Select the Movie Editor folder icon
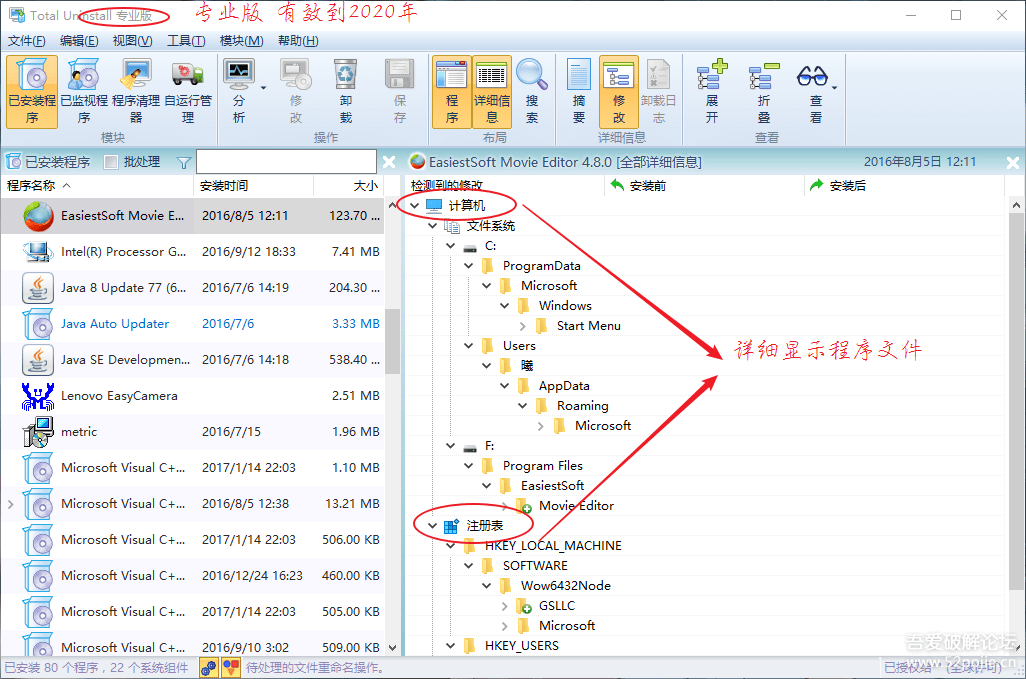Viewport: 1026px width, 679px height. (523, 506)
